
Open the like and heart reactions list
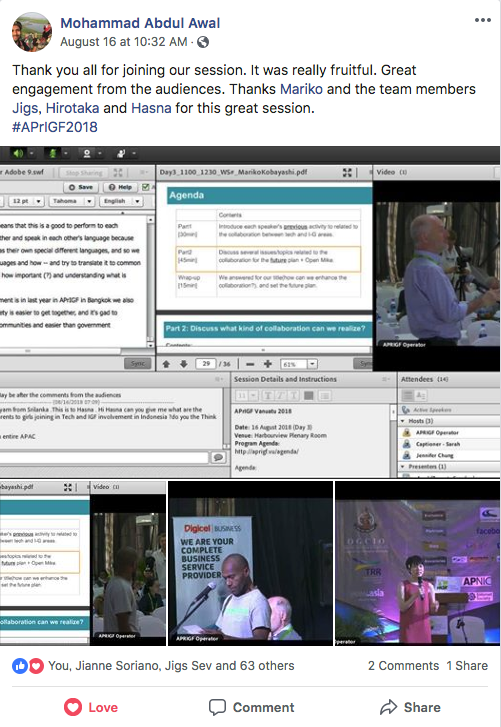28,666
